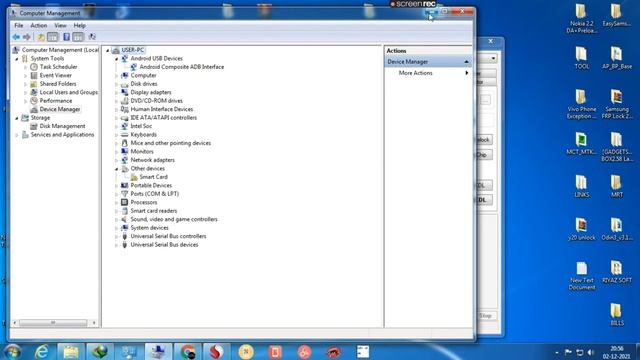Select the Intel Soc category
The width and height of the screenshot is (640, 360).
click(141, 126)
